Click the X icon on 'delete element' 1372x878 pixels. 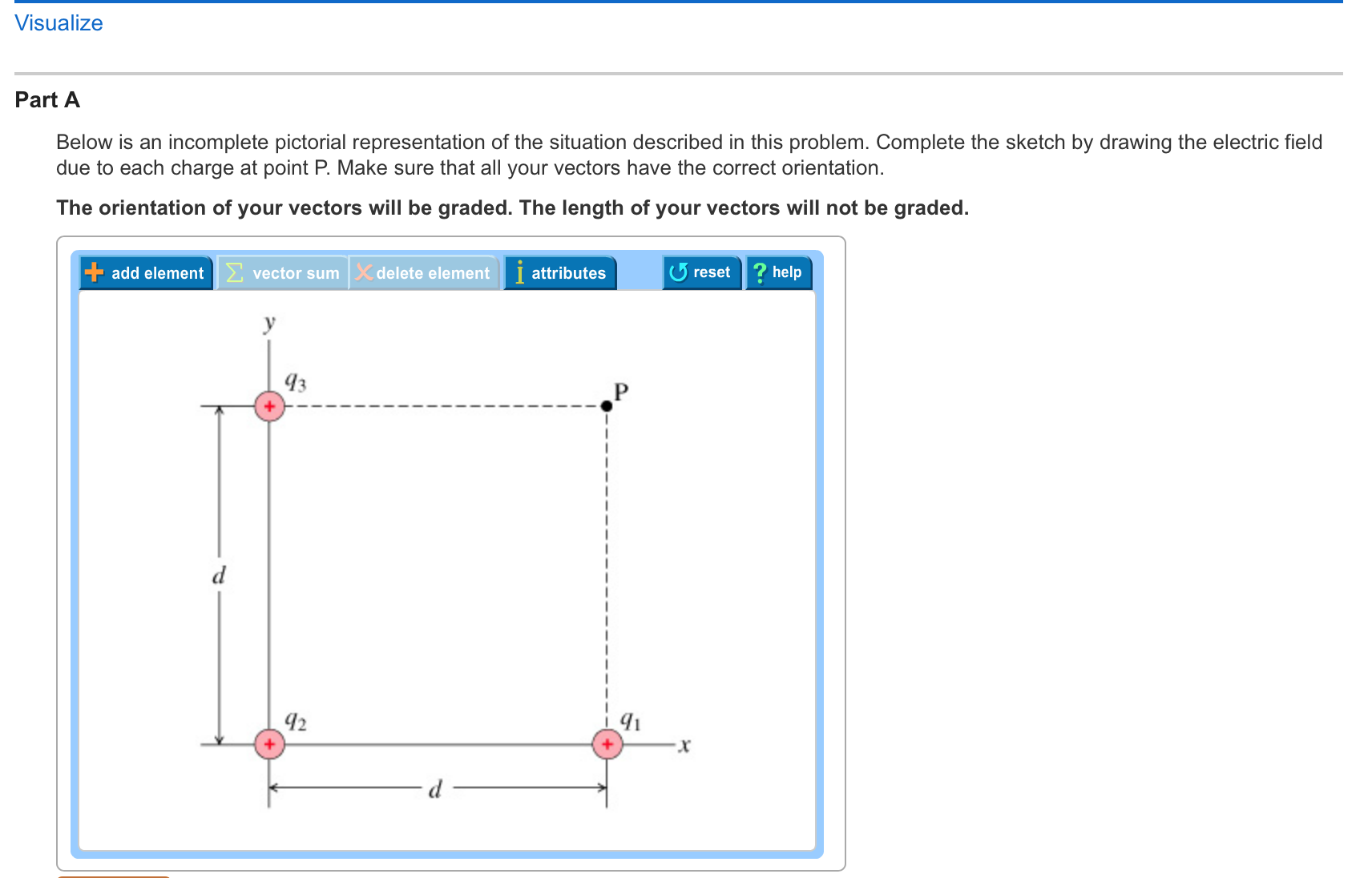pos(364,273)
